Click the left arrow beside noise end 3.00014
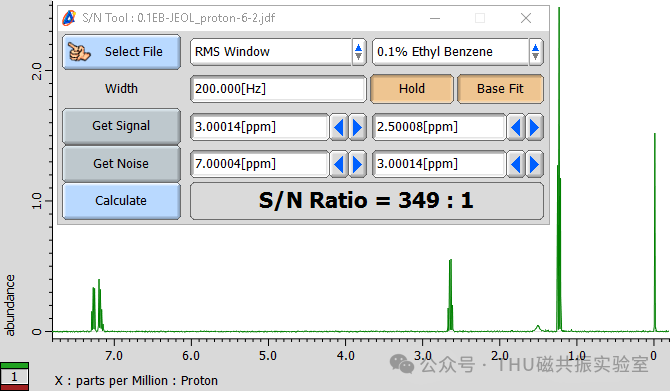670x391 pixels. coord(516,164)
